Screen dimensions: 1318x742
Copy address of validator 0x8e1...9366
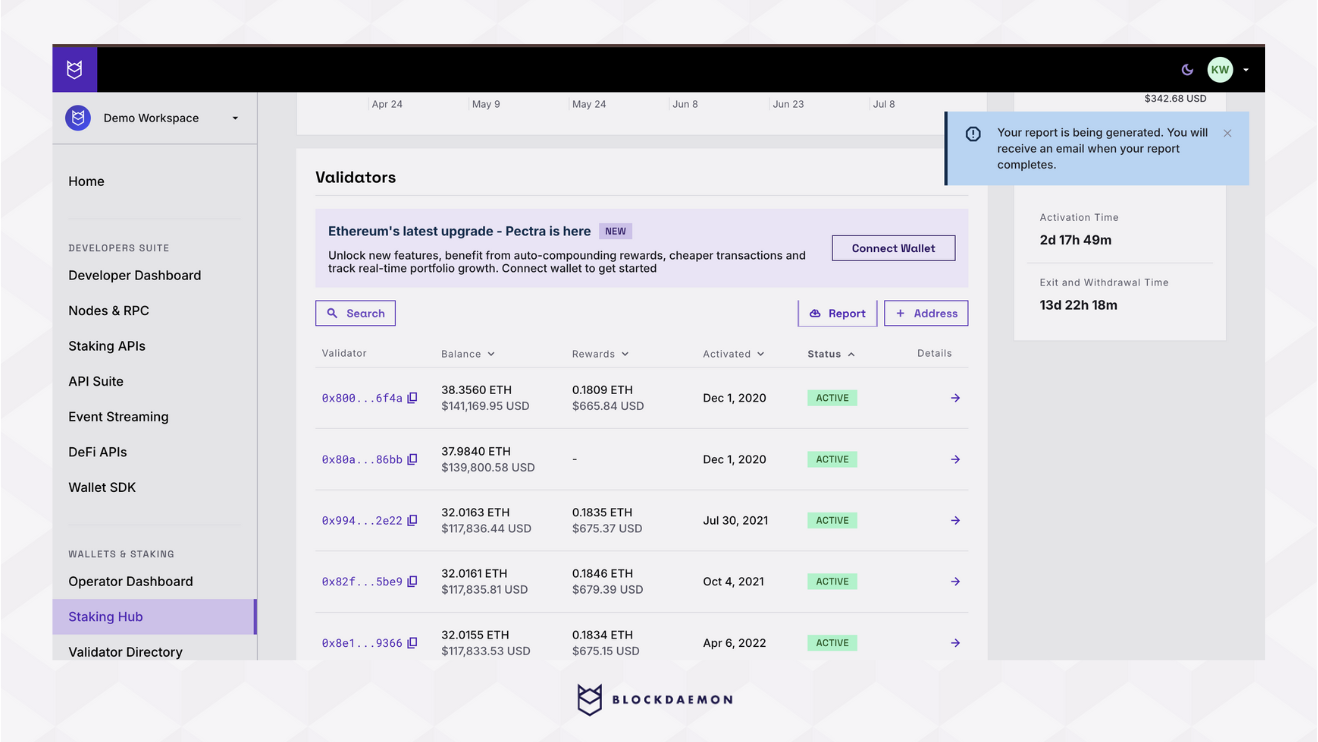pos(412,643)
